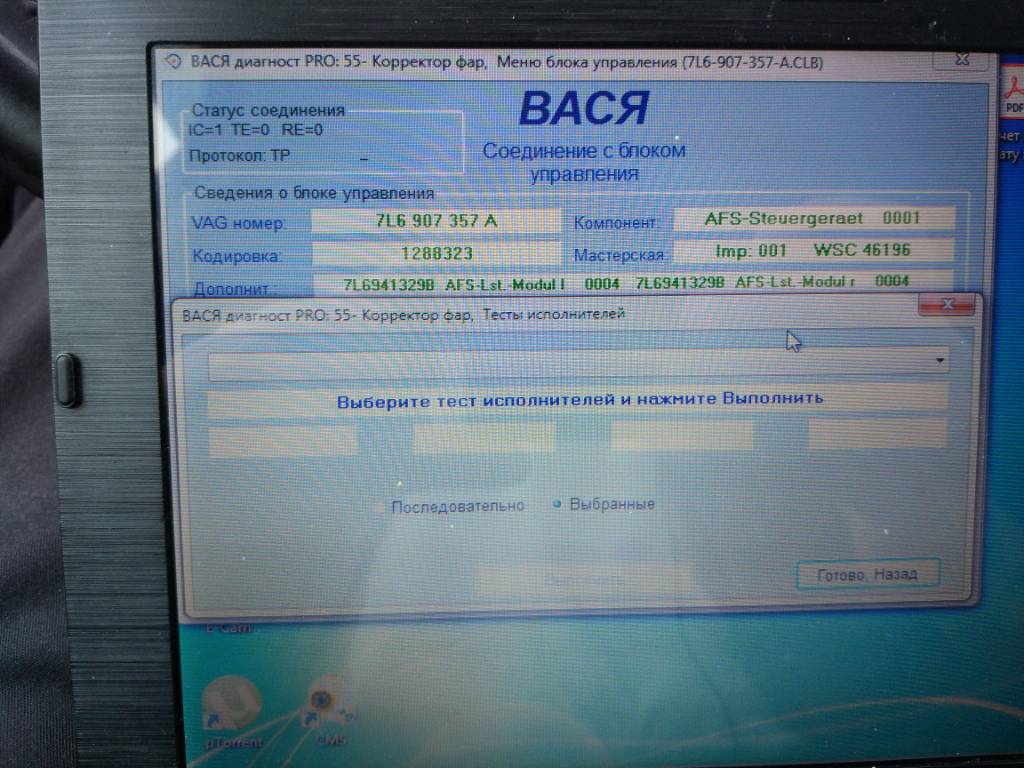Viewport: 1024px width, 768px height.
Task: Click the third empty measurement field in dialog
Action: [682, 436]
